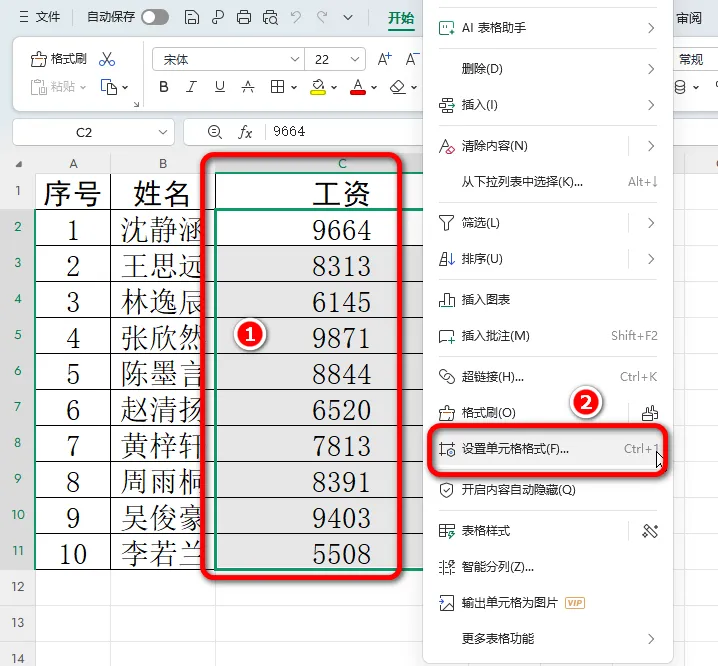Open the 插入(I) submenu
This screenshot has height=666, width=718.
click(547, 105)
